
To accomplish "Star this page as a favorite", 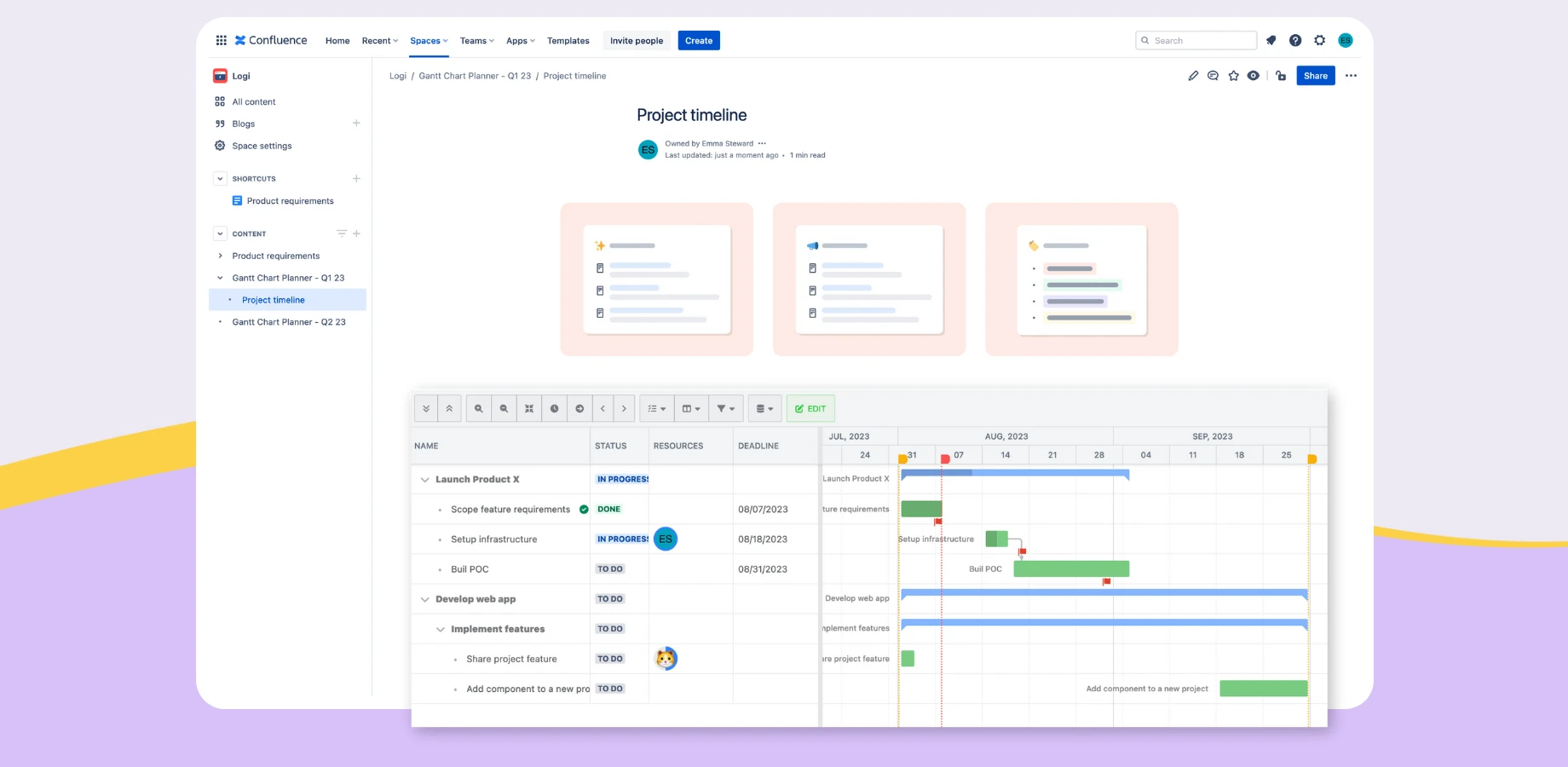I will pyautogui.click(x=1233, y=75).
